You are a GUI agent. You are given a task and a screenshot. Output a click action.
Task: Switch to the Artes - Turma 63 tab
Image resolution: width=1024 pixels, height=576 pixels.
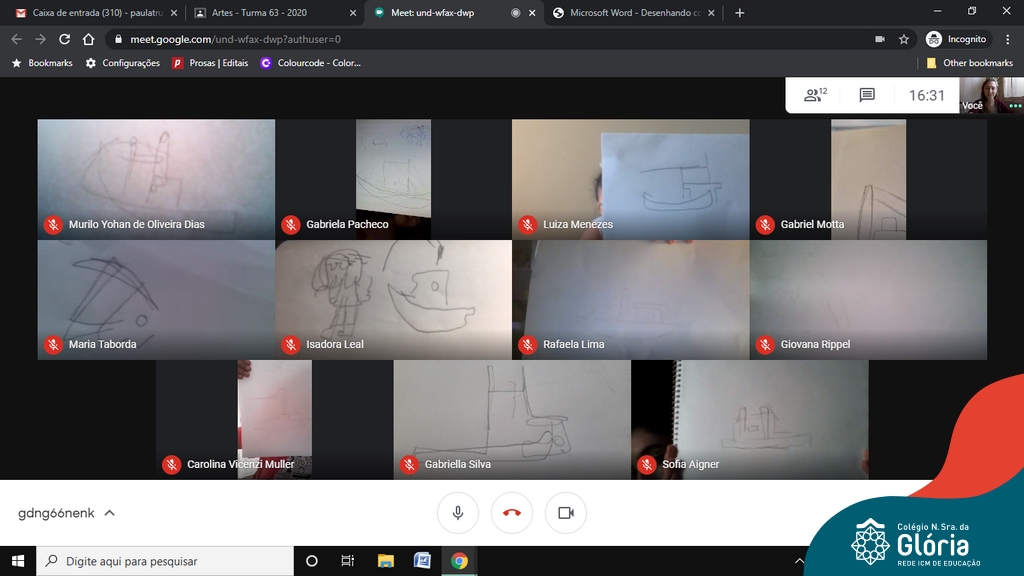pyautogui.click(x=275, y=13)
